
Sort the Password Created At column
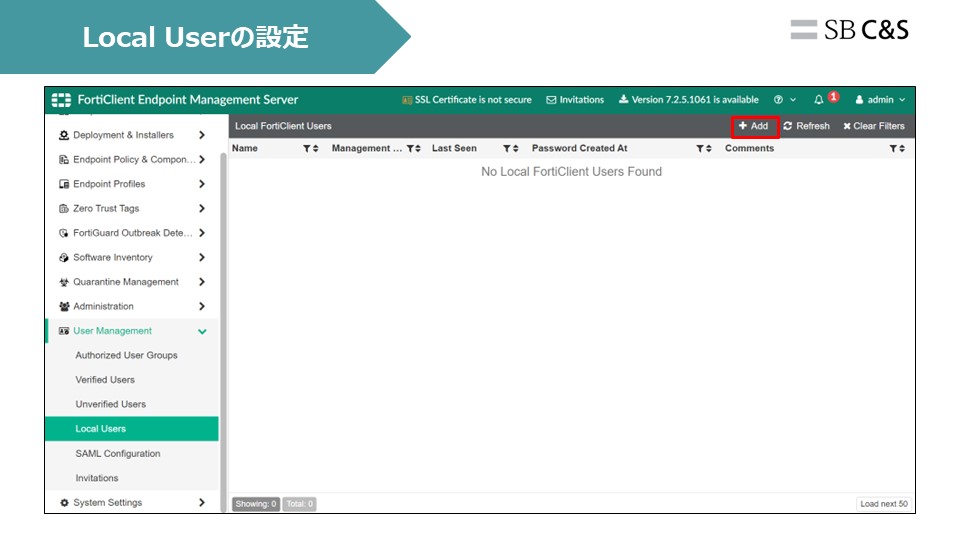[x=708, y=148]
